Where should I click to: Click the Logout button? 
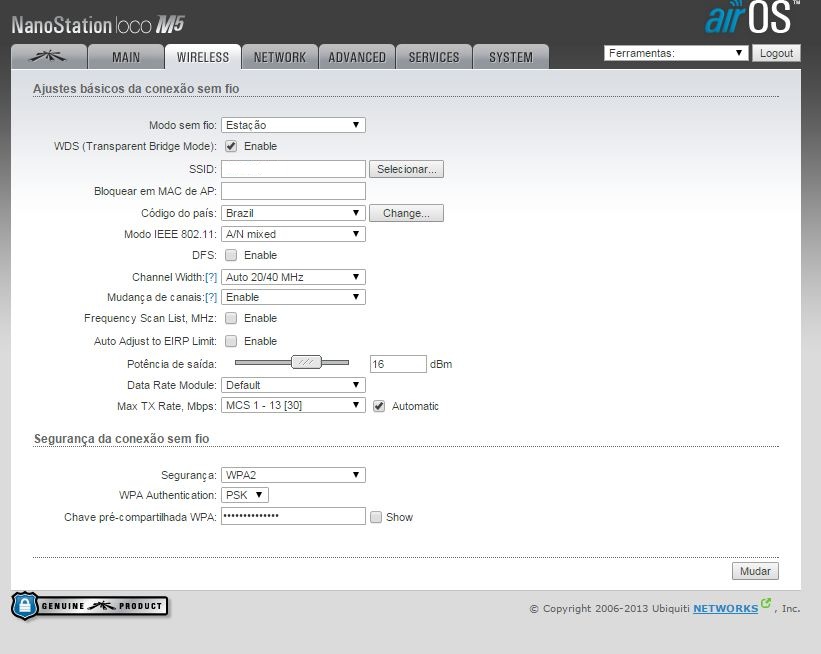776,53
